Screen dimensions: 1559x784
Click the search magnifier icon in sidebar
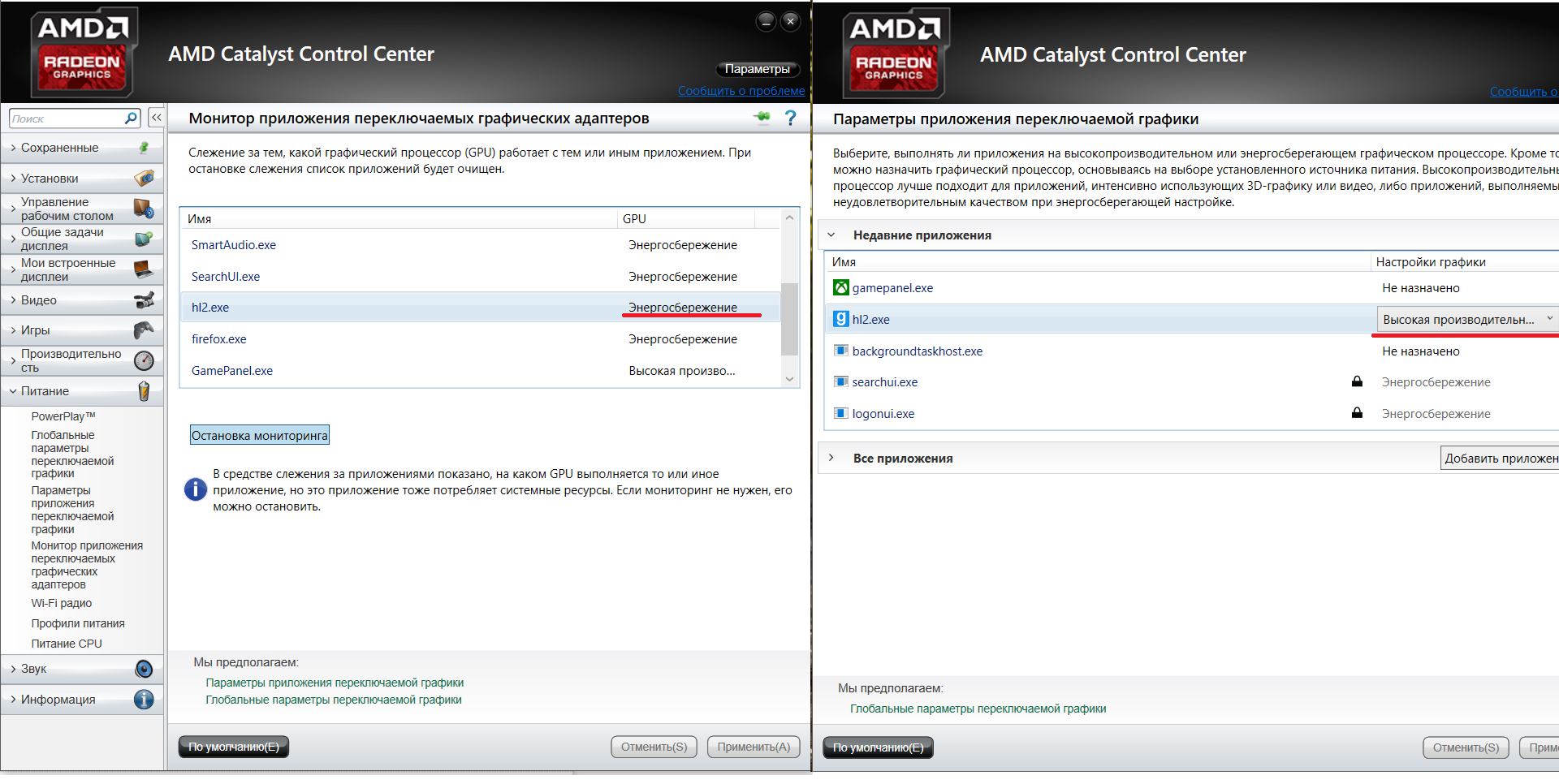tap(131, 118)
